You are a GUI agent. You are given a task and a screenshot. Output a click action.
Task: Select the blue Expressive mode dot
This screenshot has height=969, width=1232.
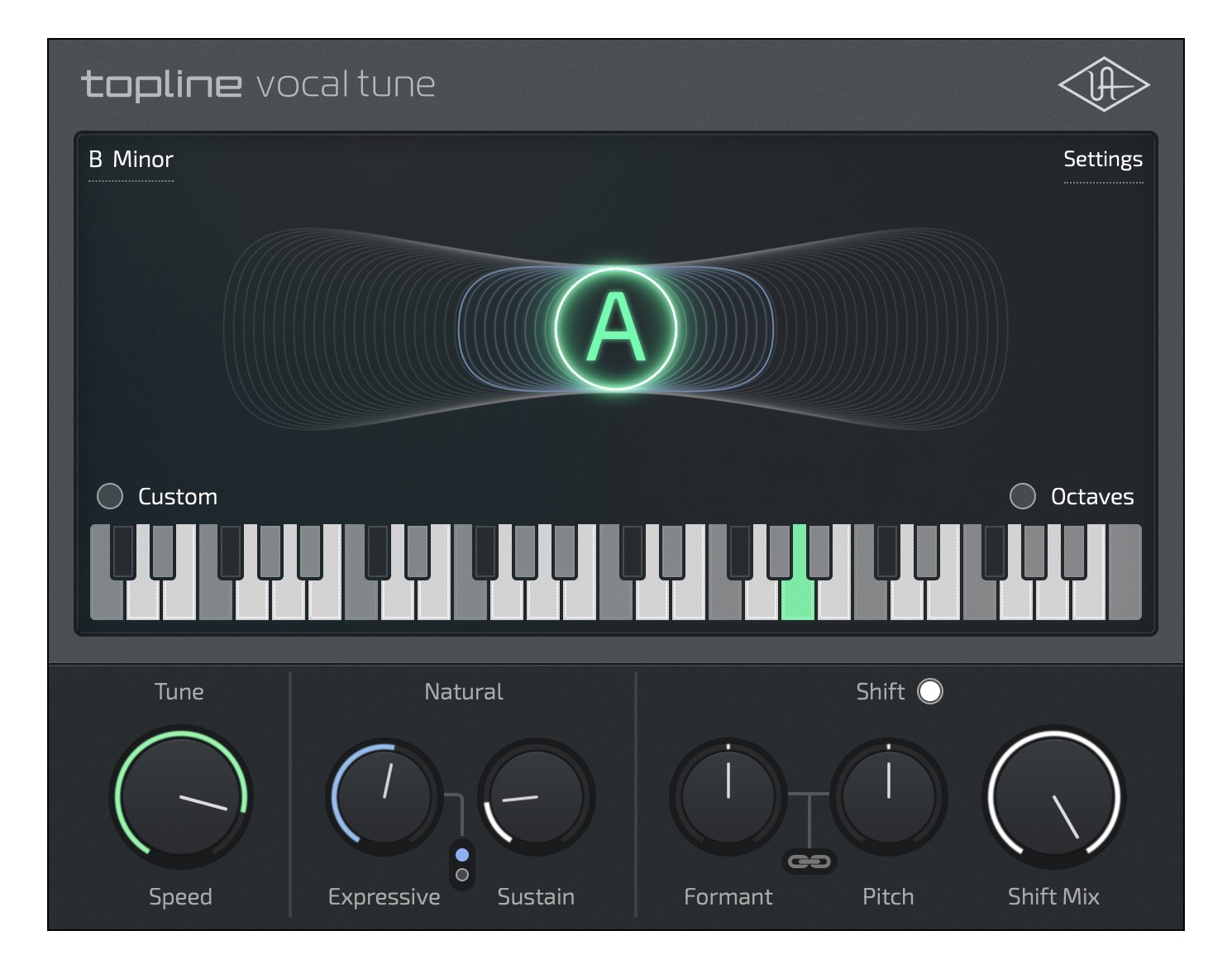click(x=462, y=855)
